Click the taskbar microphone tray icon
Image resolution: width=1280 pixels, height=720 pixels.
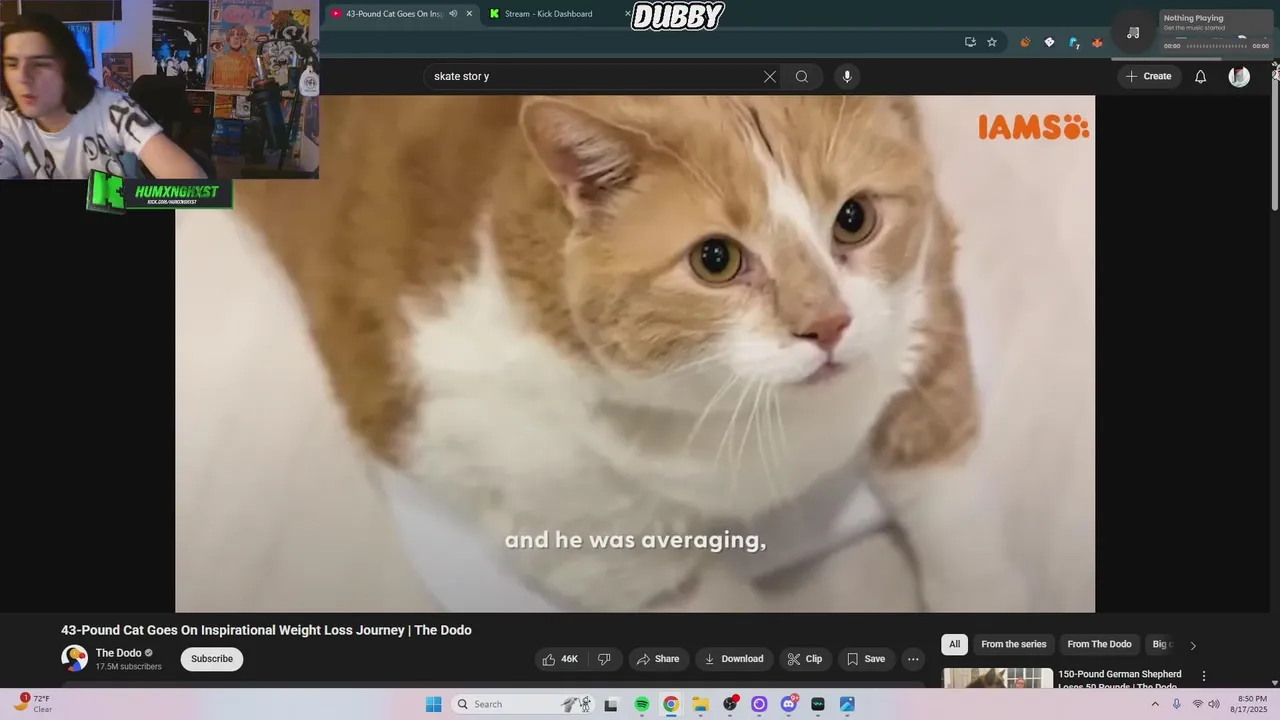click(1176, 704)
